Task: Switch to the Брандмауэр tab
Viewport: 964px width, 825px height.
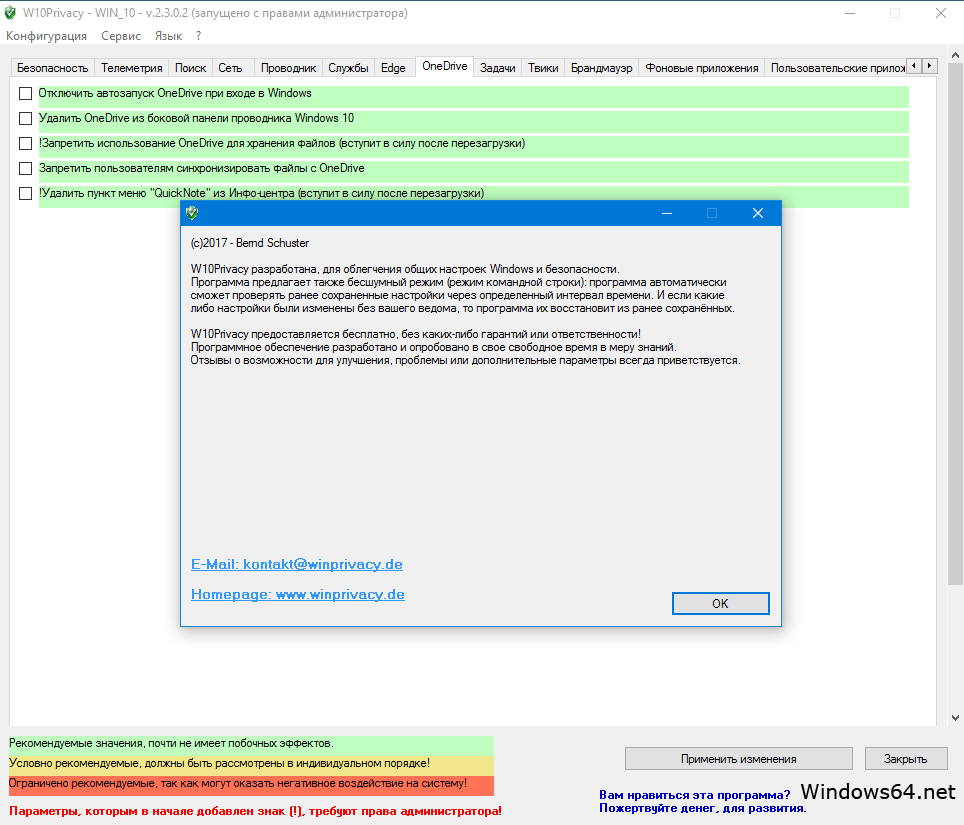Action: (601, 68)
